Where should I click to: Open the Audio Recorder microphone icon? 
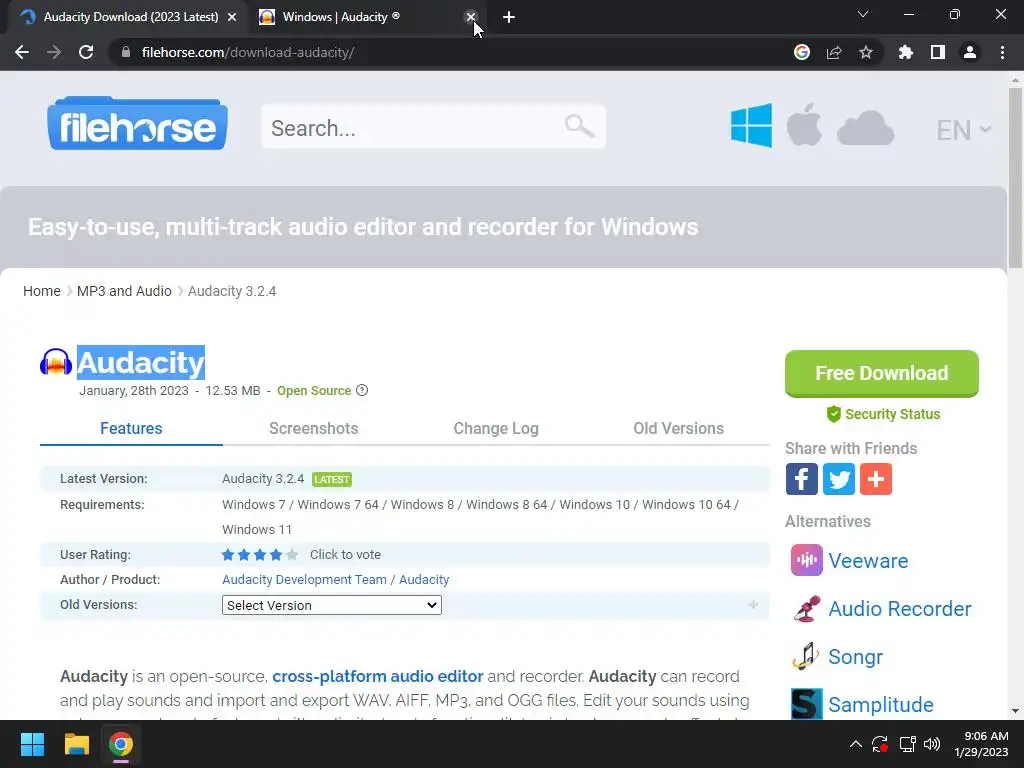coord(807,609)
